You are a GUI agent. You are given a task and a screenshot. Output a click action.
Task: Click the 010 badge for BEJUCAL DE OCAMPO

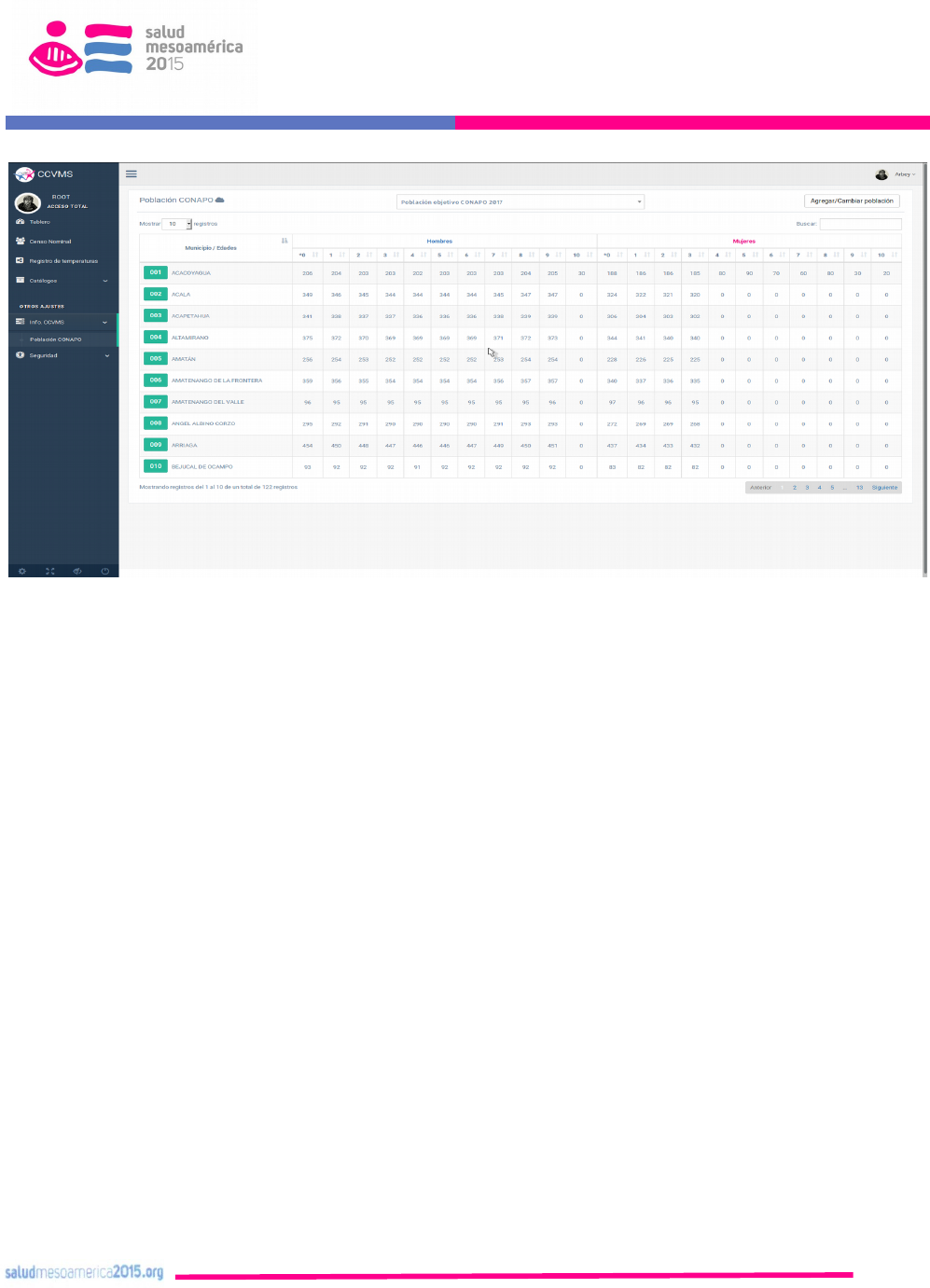(156, 465)
